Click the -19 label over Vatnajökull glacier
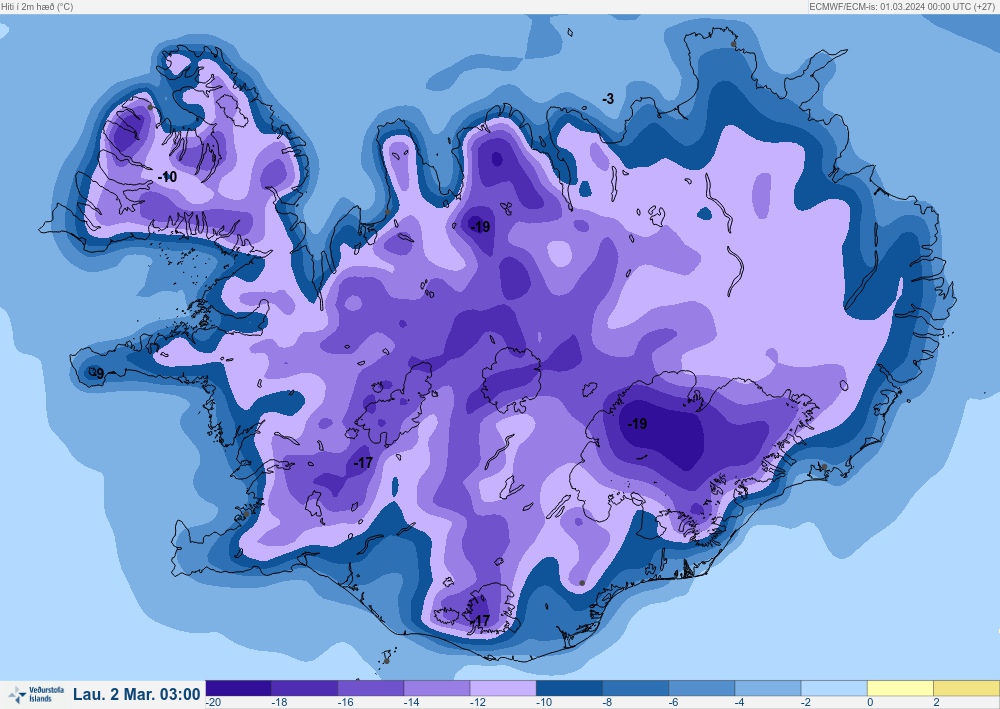Viewport: 1000px width, 709px height. coord(637,423)
